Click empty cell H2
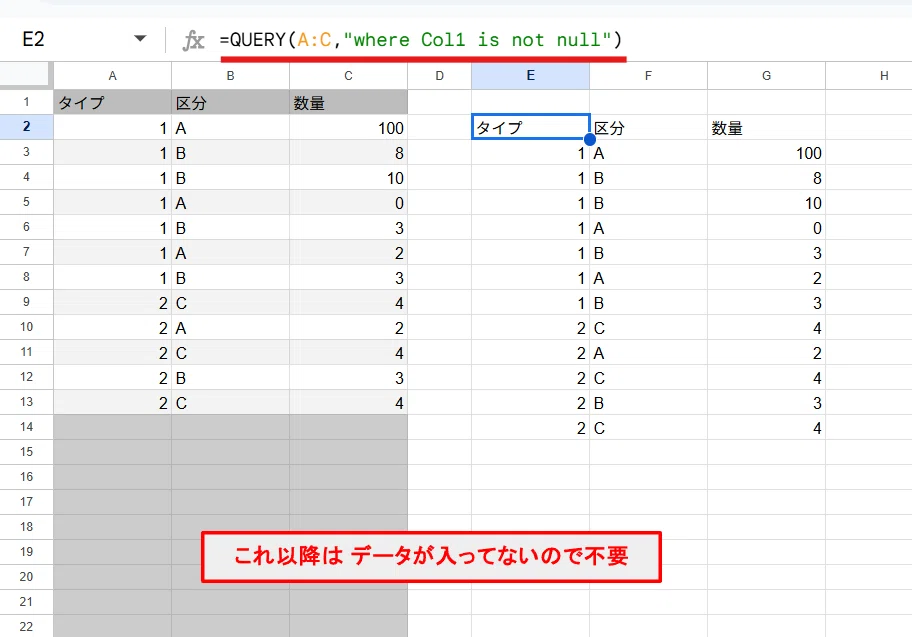Viewport: 912px width, 637px height. pos(869,127)
